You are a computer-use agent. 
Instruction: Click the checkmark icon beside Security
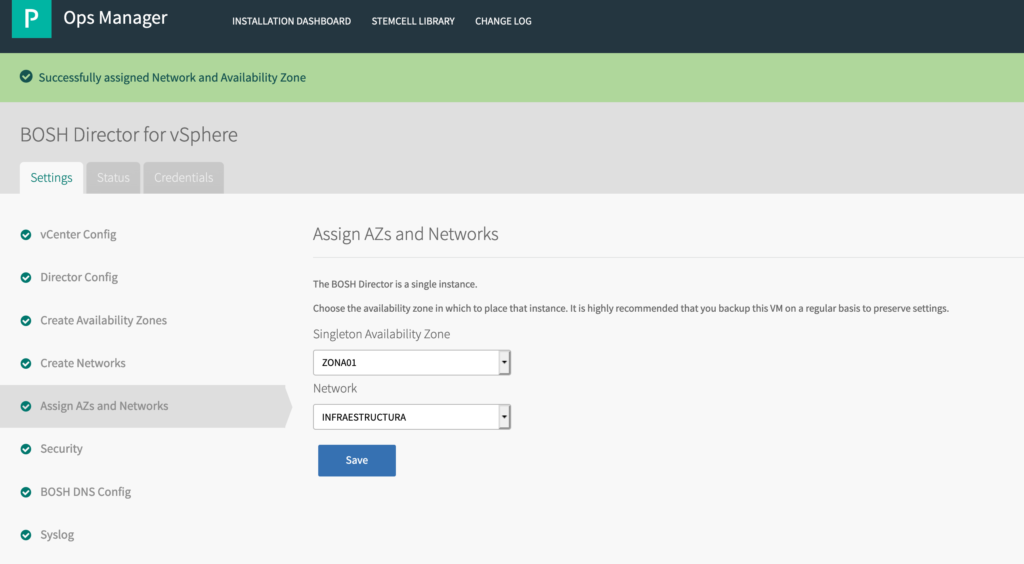click(x=26, y=449)
